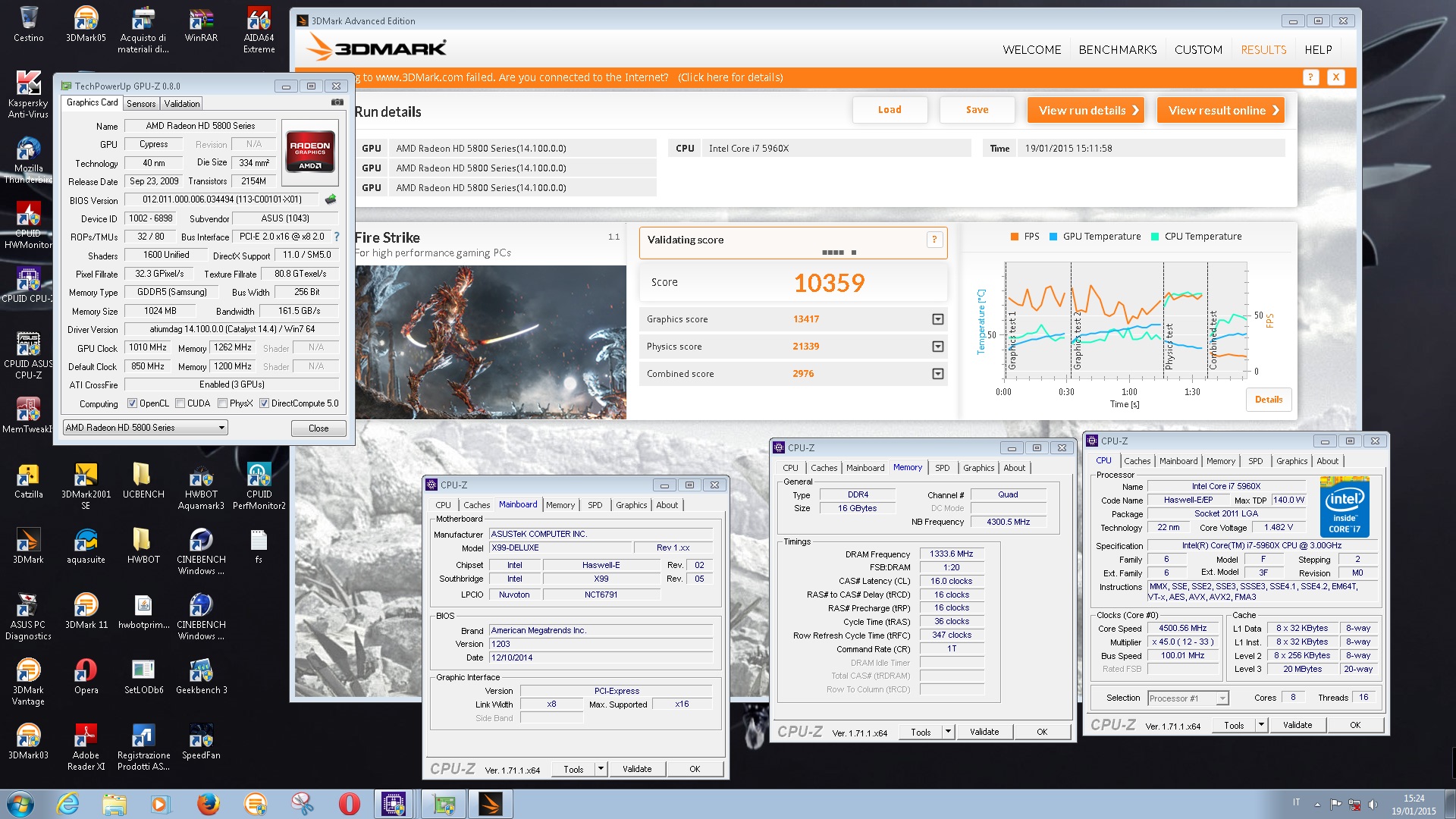Click Validate in the Mainboard CPU-Z window
Viewport: 1456px width, 819px height.
pos(637,769)
